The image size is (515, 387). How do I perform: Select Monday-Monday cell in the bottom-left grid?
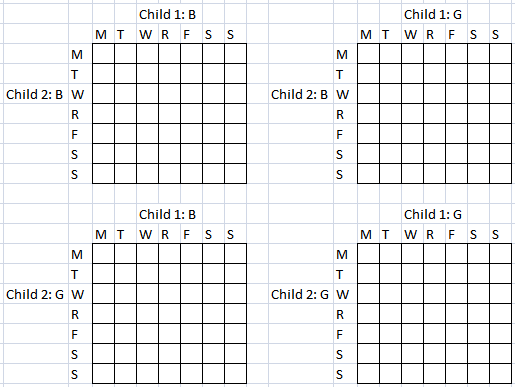click(103, 254)
